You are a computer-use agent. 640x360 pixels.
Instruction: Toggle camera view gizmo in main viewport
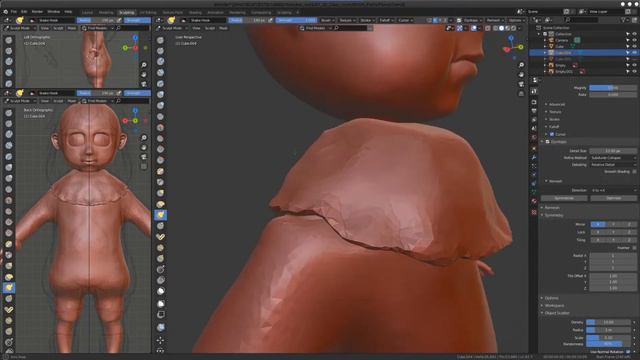point(521,84)
